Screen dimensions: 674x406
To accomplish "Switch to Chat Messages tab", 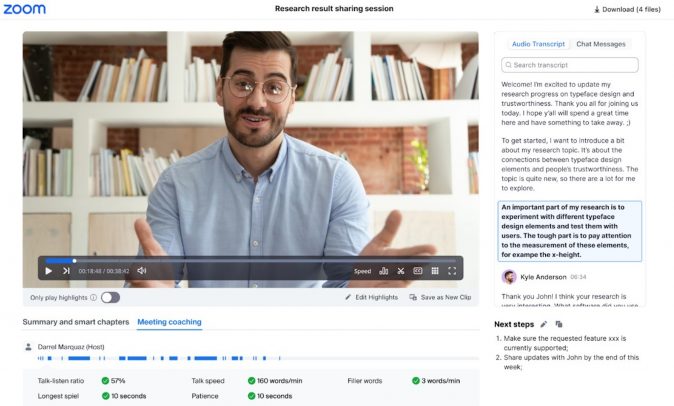I will (600, 44).
